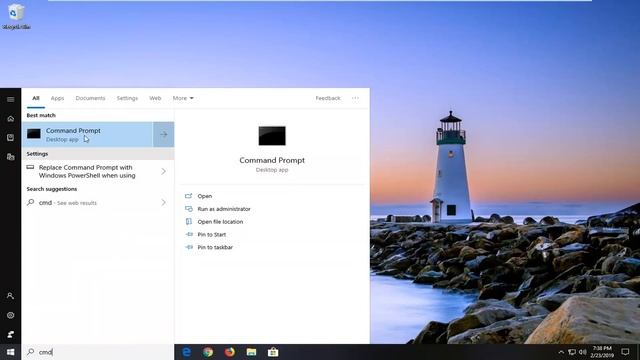Click the Search suggestions heading
Screen dimensions: 640x360
[x=52, y=189]
